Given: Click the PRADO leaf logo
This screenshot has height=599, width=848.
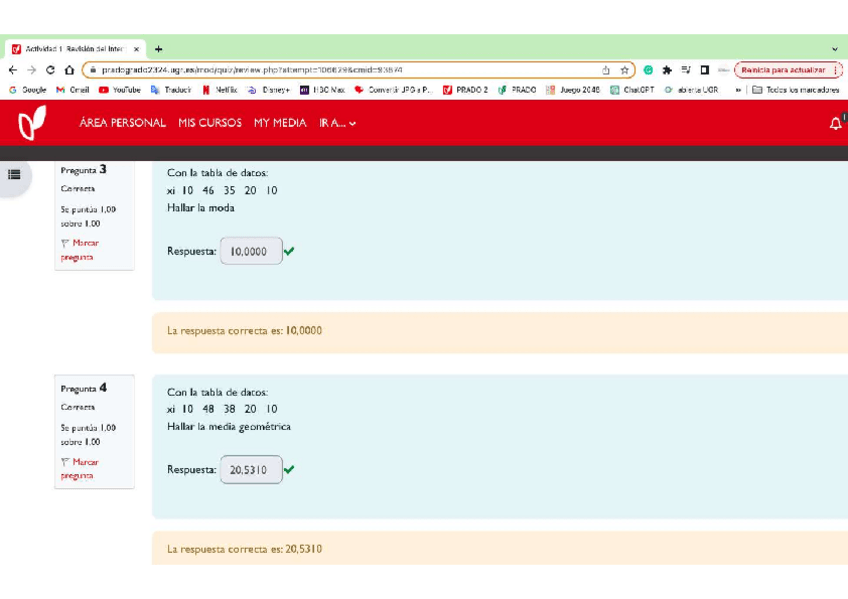Looking at the screenshot, I should pos(32,123).
